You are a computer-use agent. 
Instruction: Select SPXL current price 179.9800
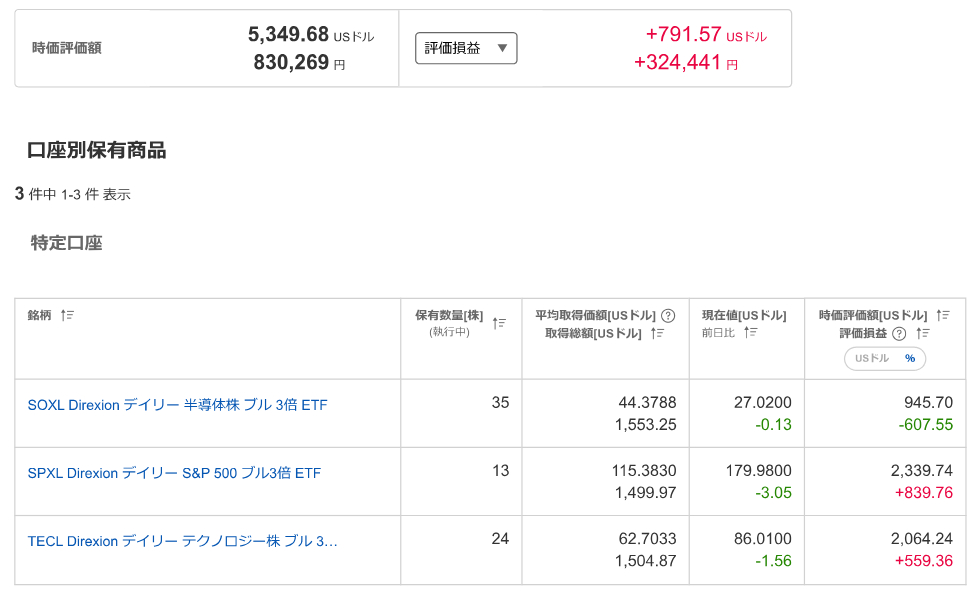click(758, 471)
